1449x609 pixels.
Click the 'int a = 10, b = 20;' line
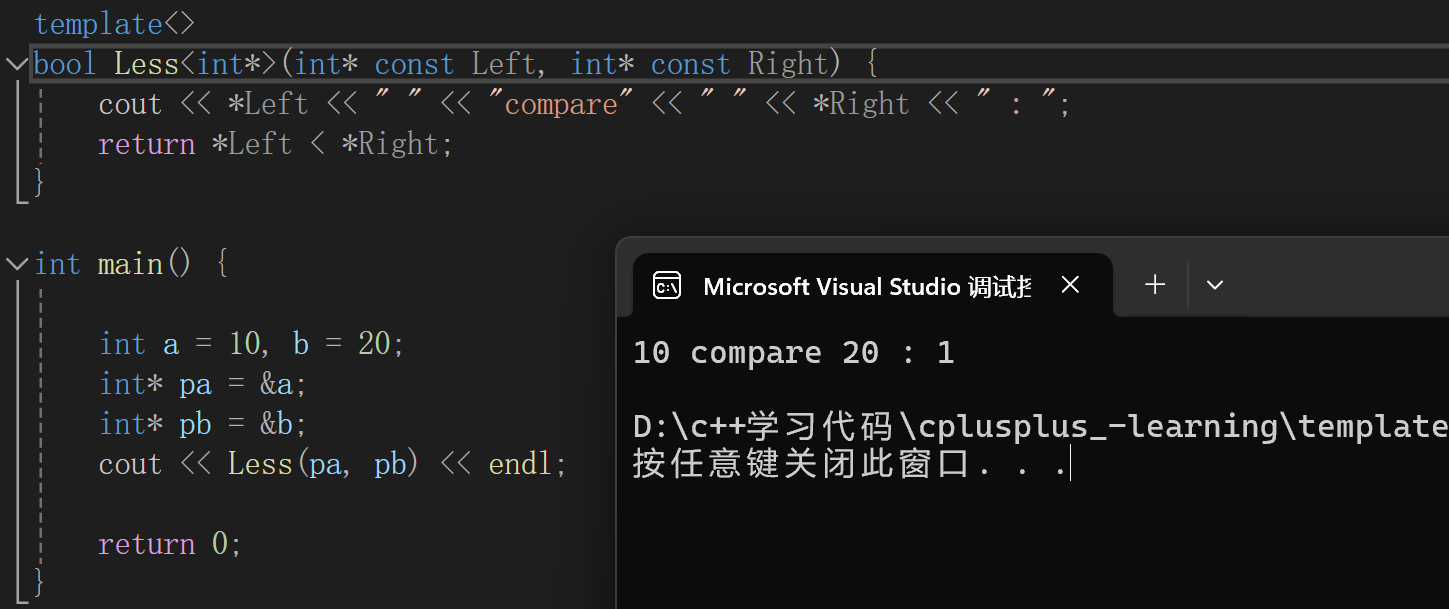(x=252, y=344)
